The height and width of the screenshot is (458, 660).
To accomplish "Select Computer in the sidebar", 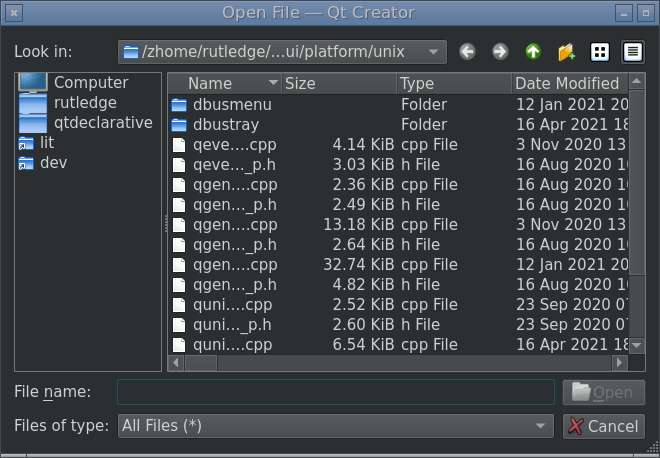I will tap(90, 83).
